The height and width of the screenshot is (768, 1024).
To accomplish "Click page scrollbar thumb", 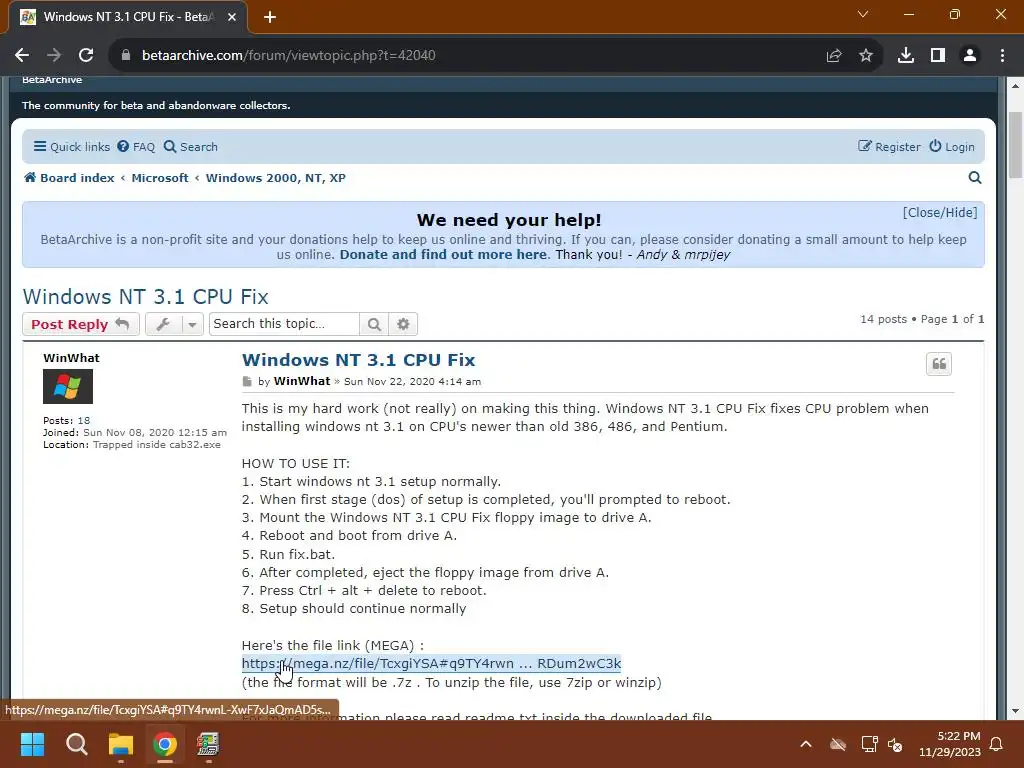I will click(1015, 145).
